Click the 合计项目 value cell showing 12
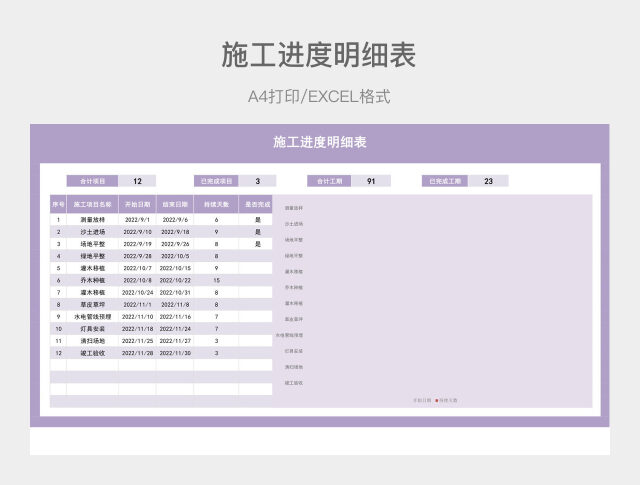Viewport: 640px width, 485px height. point(137,181)
